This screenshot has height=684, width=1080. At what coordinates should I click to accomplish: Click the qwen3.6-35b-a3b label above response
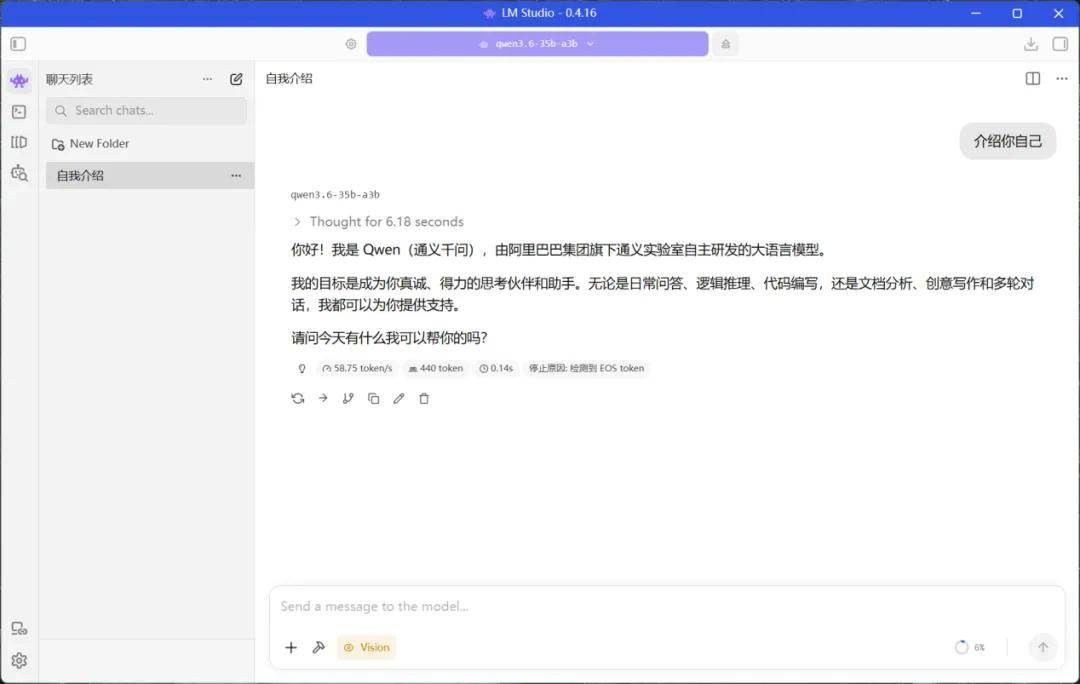point(335,195)
